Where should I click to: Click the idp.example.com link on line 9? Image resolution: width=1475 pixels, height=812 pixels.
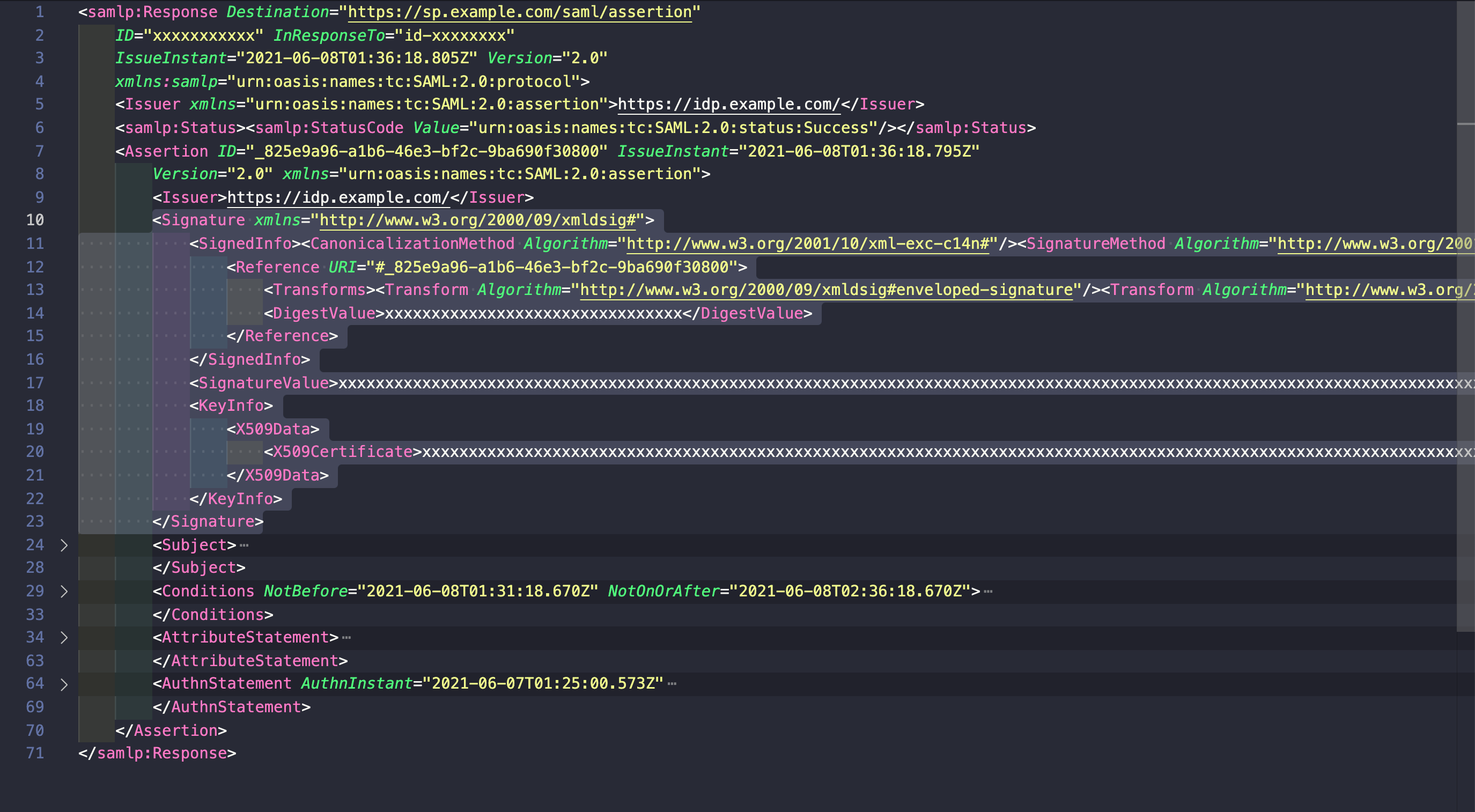pos(338,197)
